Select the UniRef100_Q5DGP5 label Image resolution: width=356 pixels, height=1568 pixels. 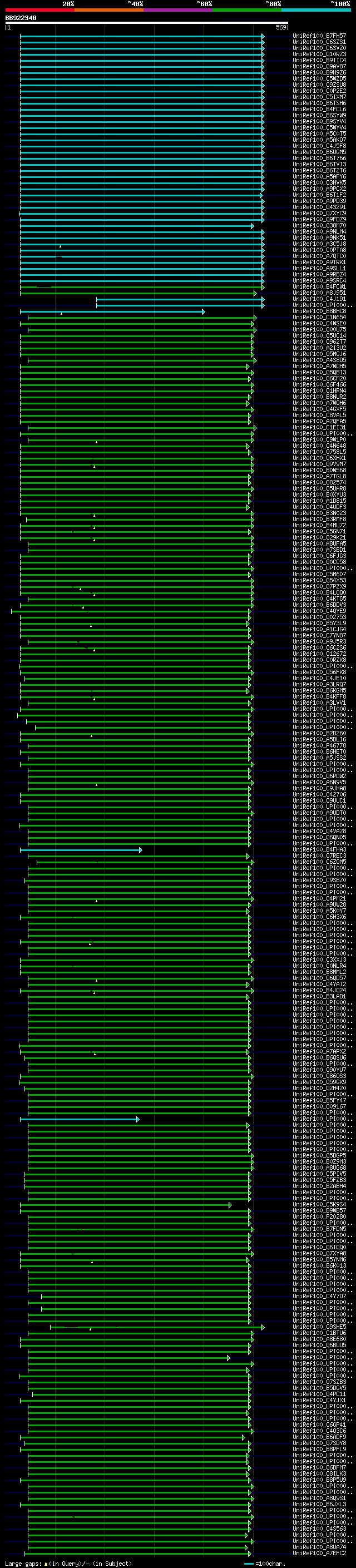pos(319,1156)
